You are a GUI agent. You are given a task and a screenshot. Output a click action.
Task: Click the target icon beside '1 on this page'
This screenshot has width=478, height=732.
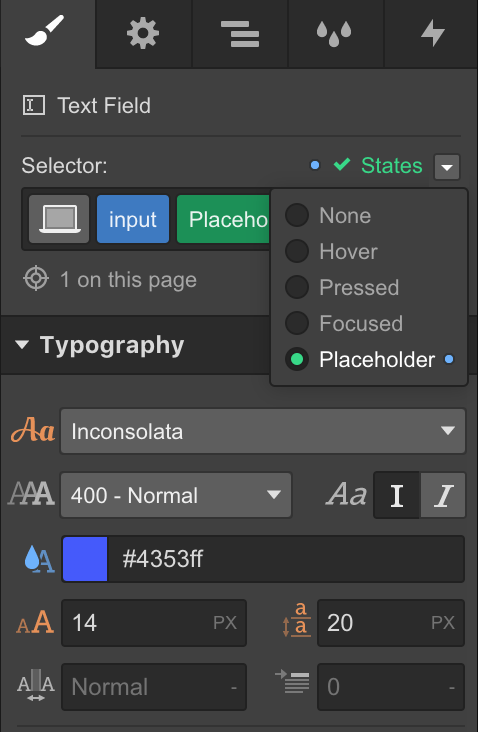coord(36,279)
